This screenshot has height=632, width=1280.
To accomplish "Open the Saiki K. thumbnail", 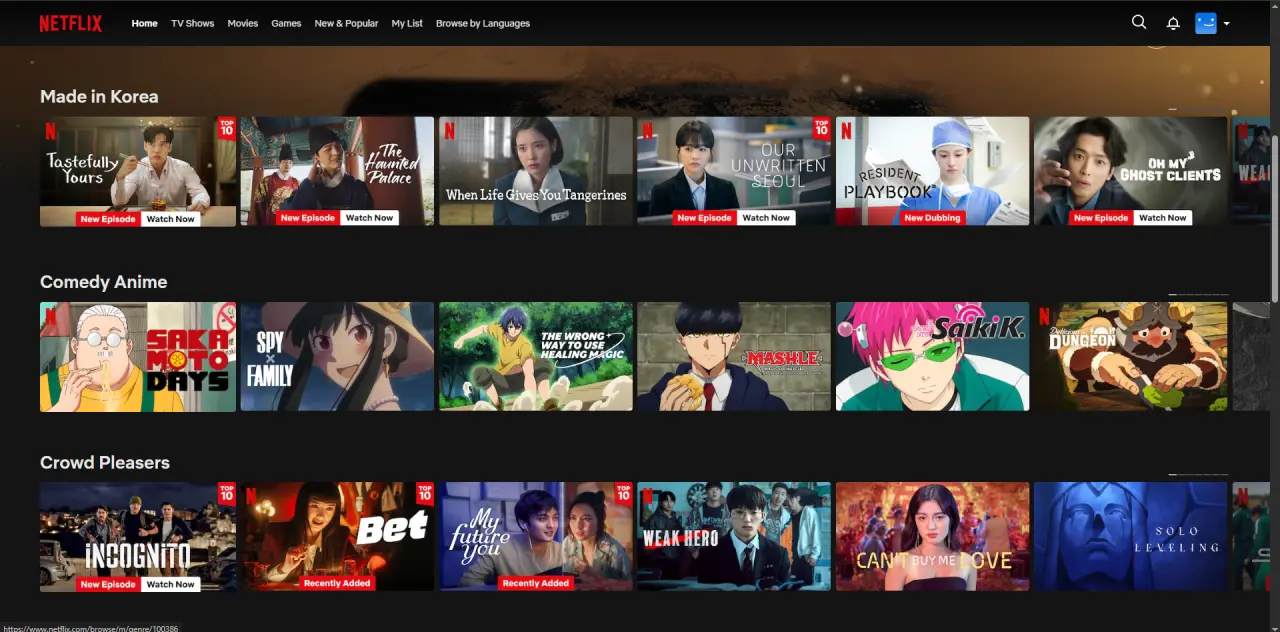I will tap(933, 357).
